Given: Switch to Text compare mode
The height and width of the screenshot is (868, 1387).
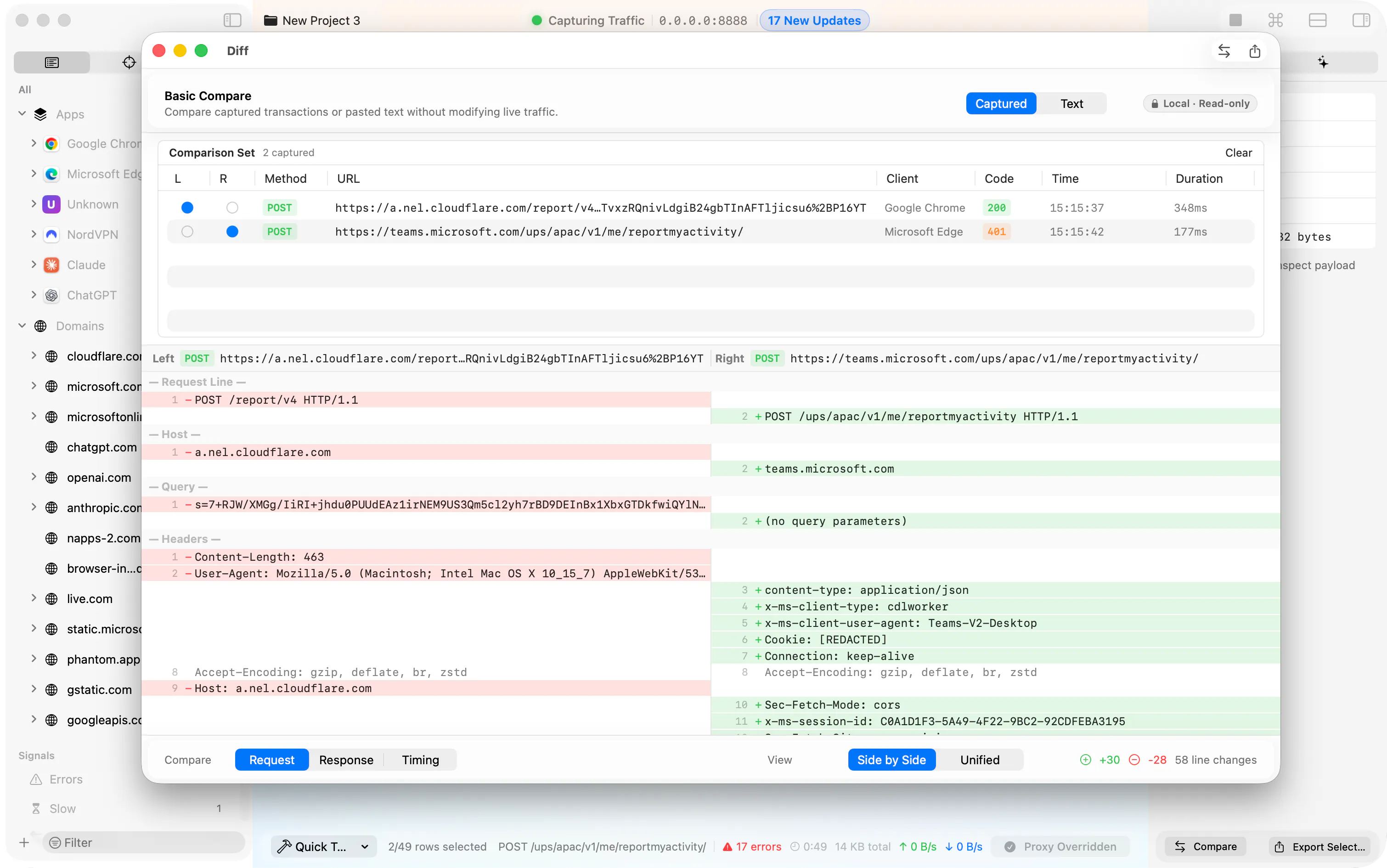Looking at the screenshot, I should tap(1071, 103).
